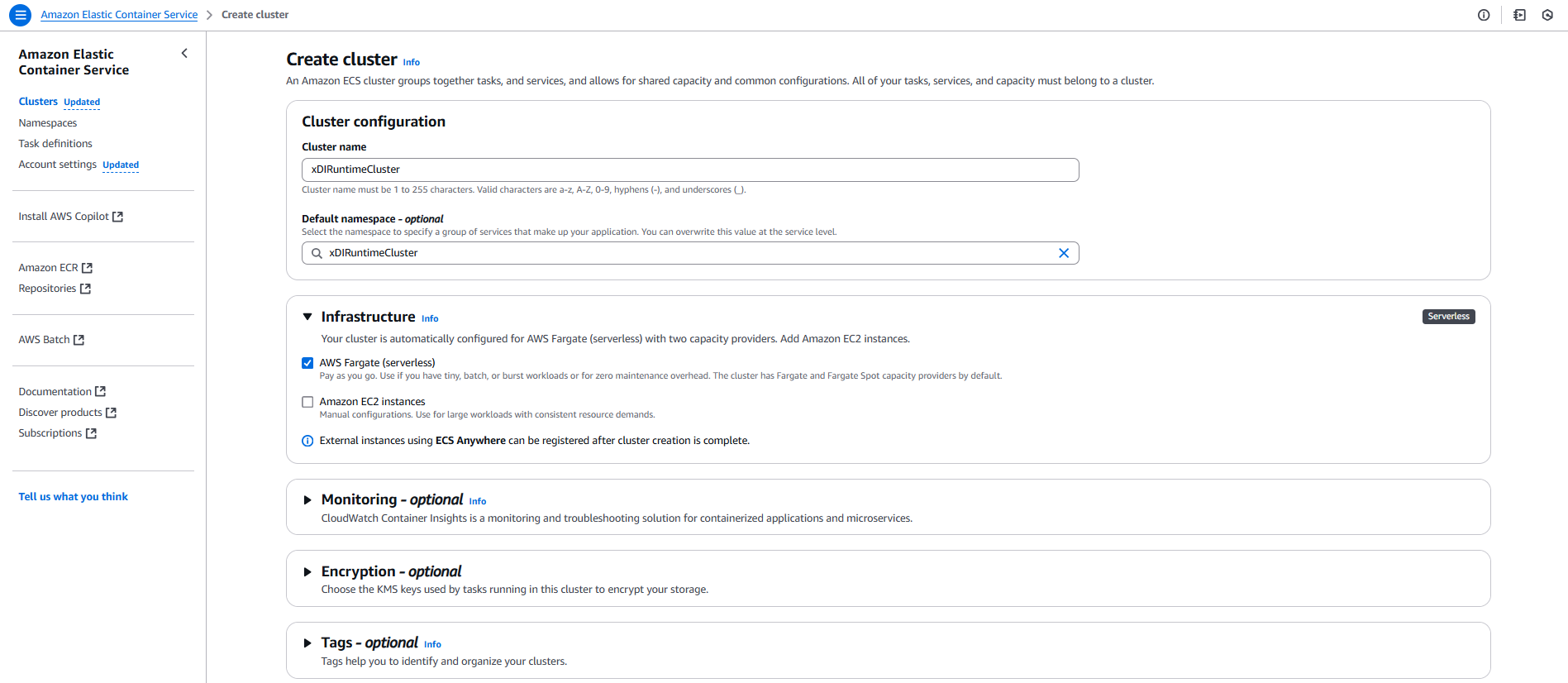Click the hexagon clock icon top-right
The height and width of the screenshot is (683, 1568).
pyautogui.click(x=1547, y=15)
